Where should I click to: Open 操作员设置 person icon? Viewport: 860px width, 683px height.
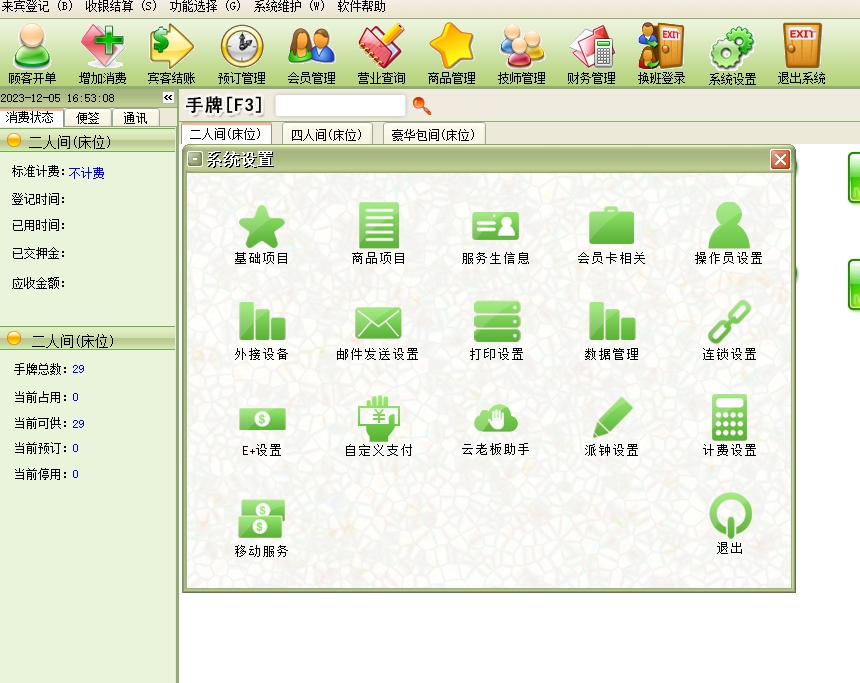click(729, 228)
